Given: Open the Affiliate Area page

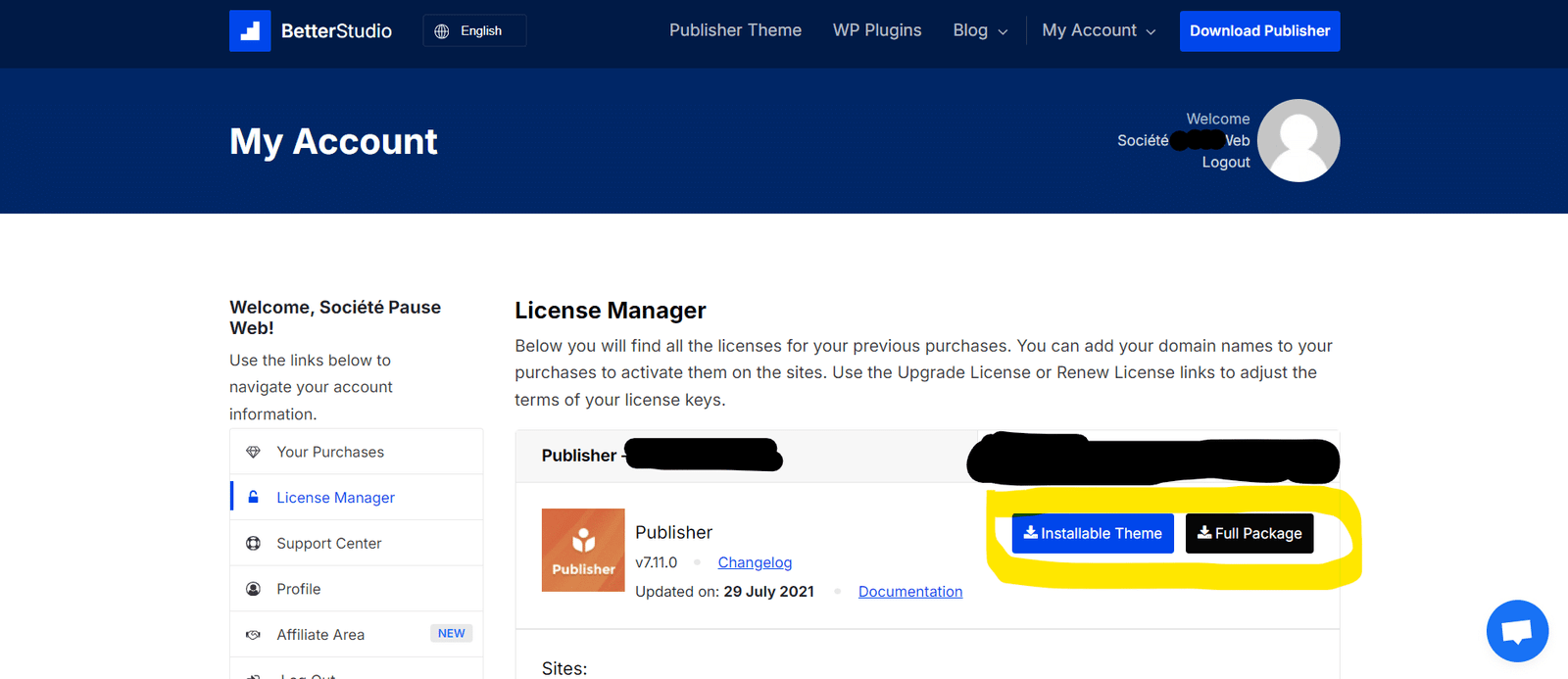Looking at the screenshot, I should (320, 635).
